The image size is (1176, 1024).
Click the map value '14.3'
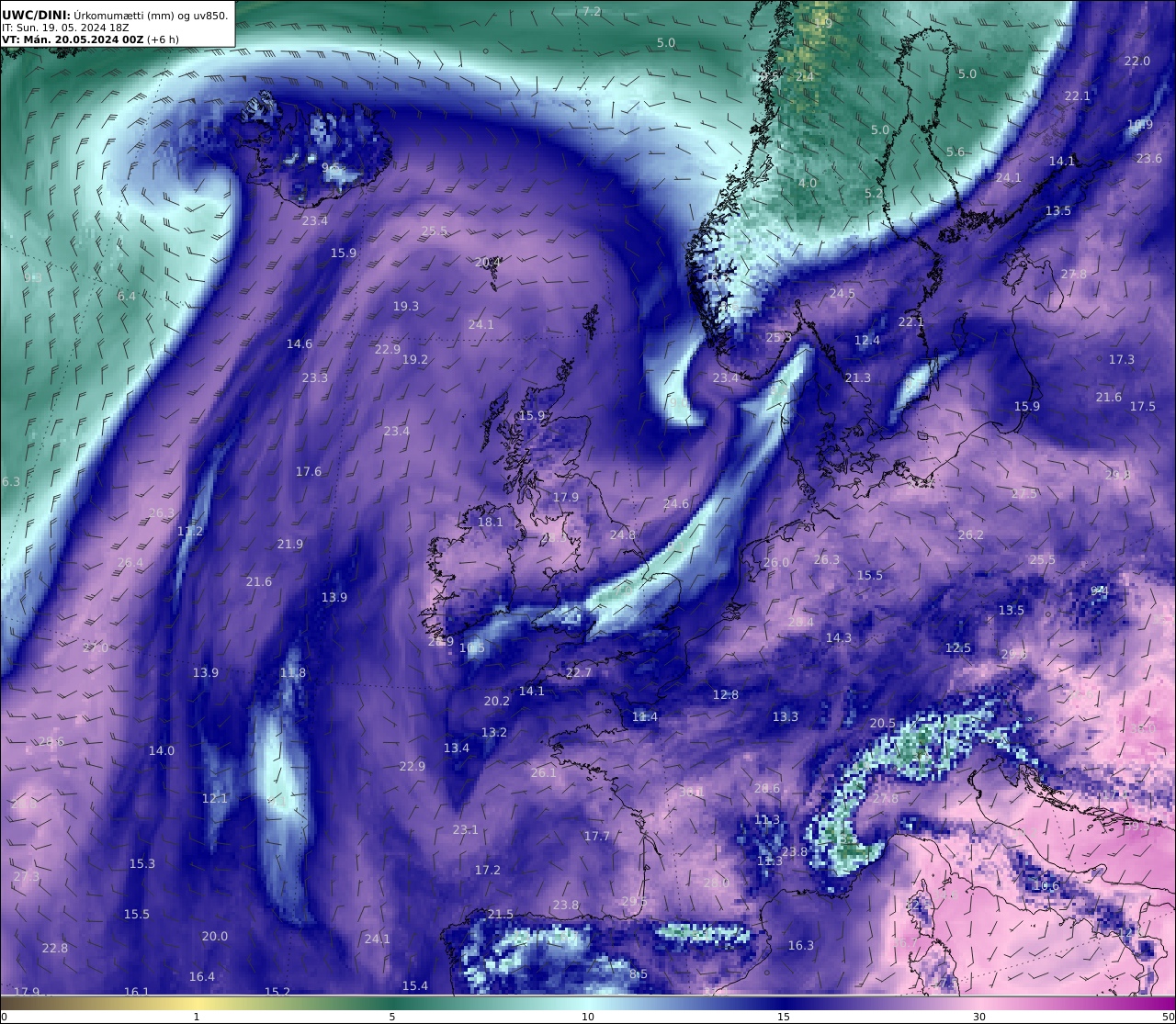click(839, 638)
